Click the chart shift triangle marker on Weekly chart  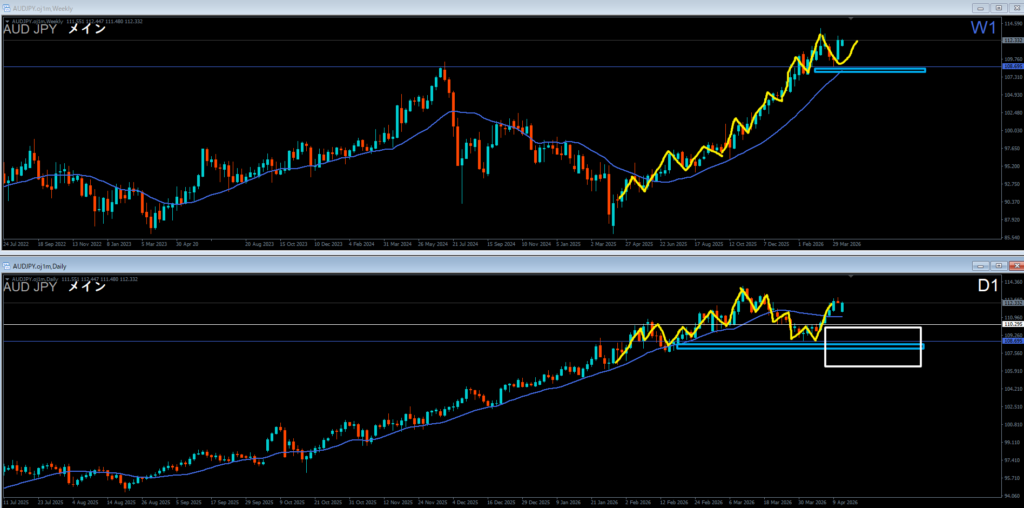pos(851,18)
